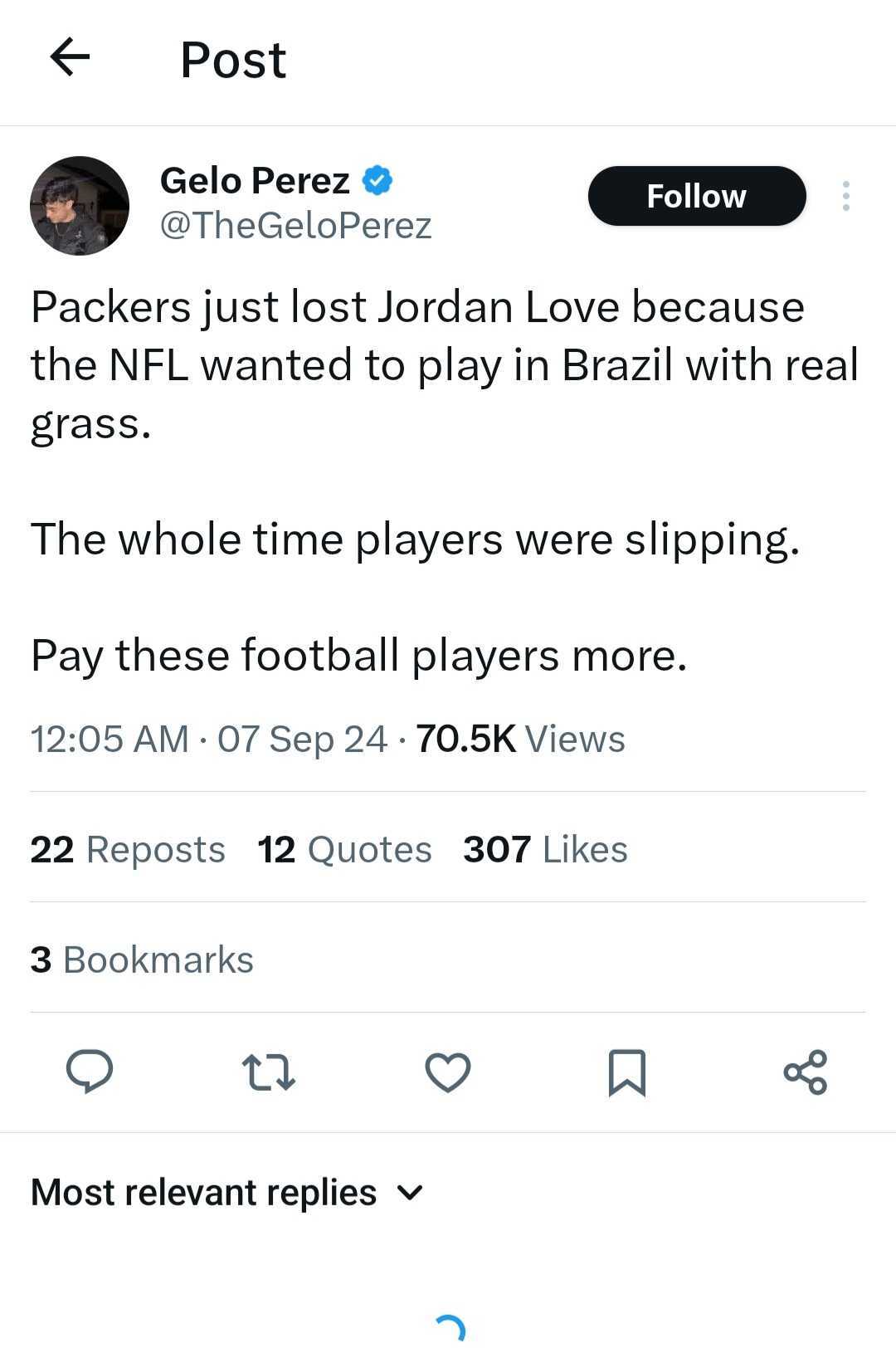Screen dimensions: 896x1348
Task: Open Gelo Perez profile picture
Action: (80, 205)
